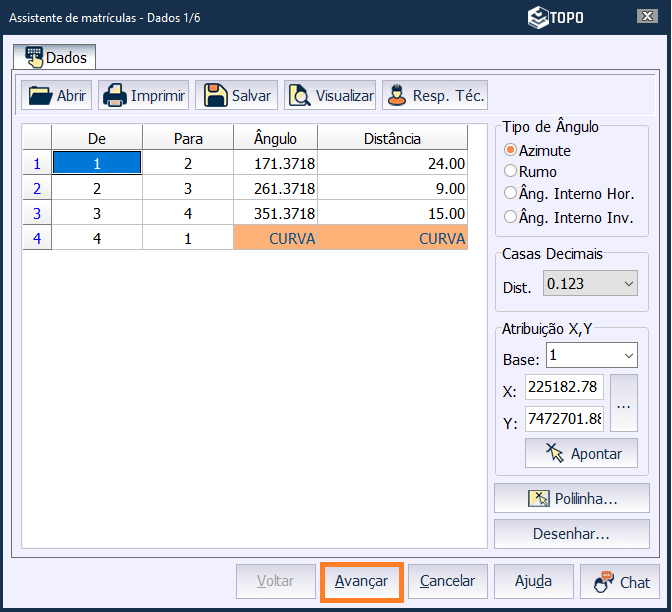Open the Base point dropdown
Screen dimensions: 672x612
[x=628, y=356]
